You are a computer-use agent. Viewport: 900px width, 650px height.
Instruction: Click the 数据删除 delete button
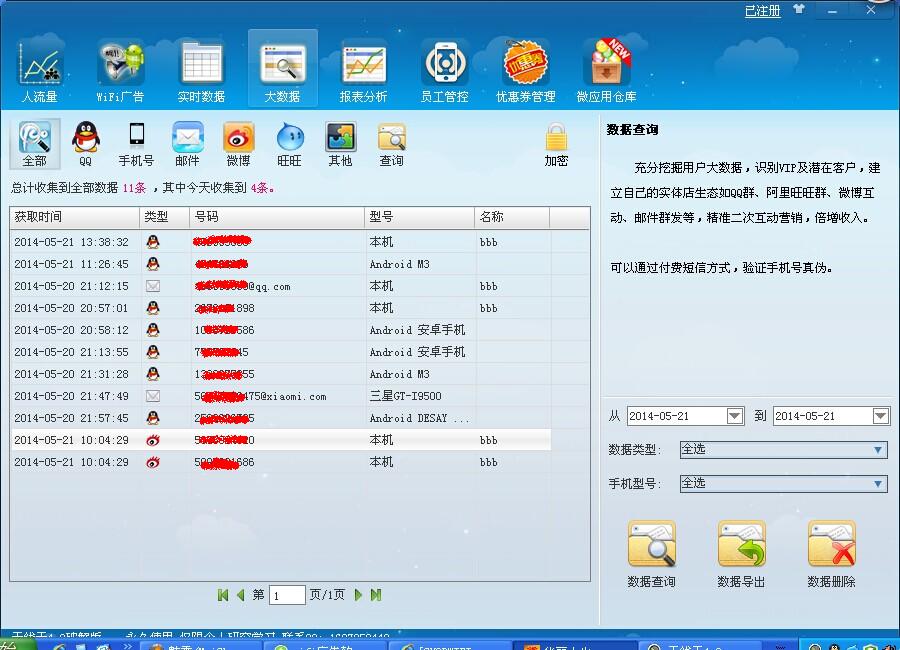point(831,554)
